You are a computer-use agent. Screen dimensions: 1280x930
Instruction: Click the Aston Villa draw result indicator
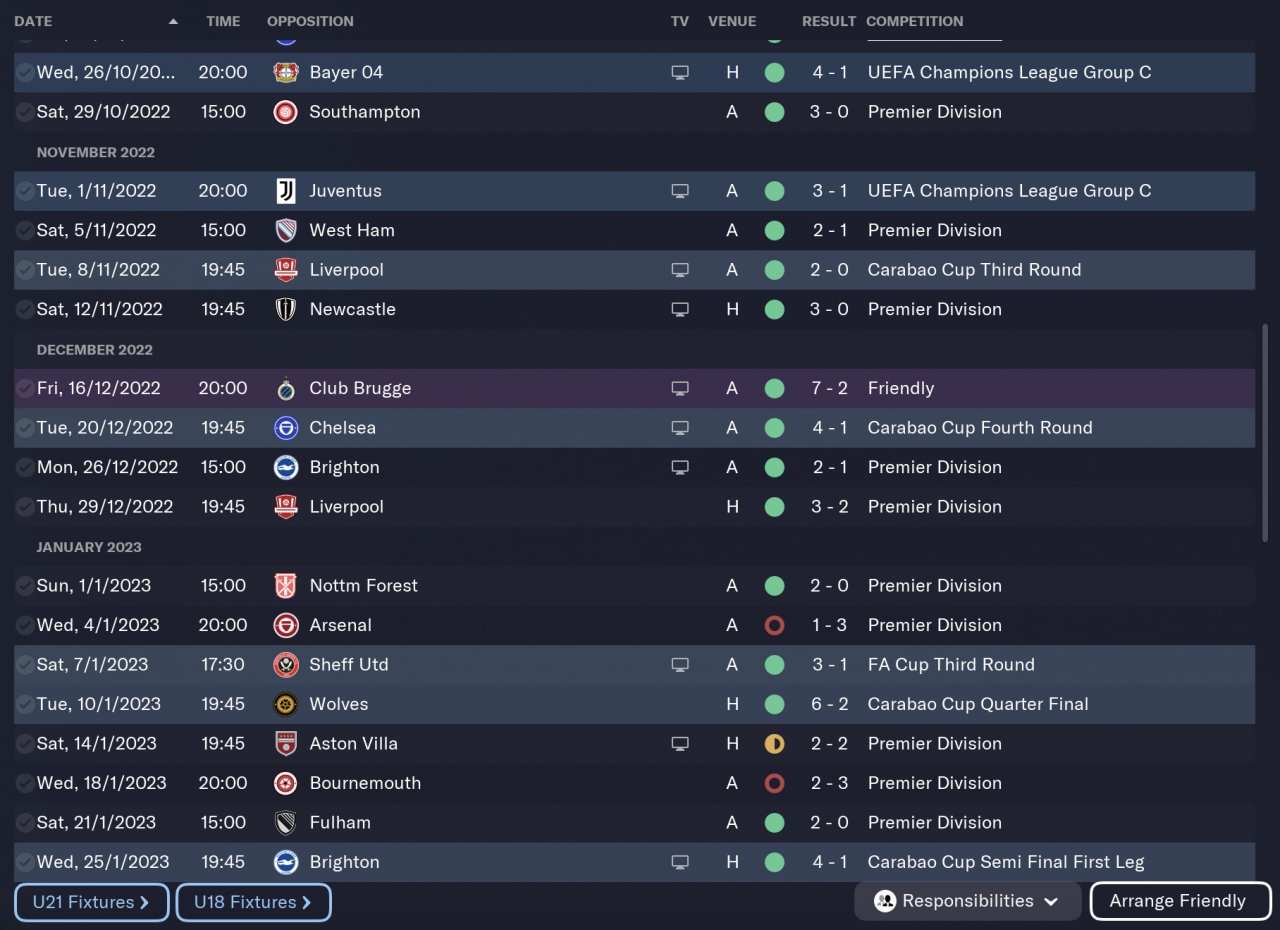774,744
